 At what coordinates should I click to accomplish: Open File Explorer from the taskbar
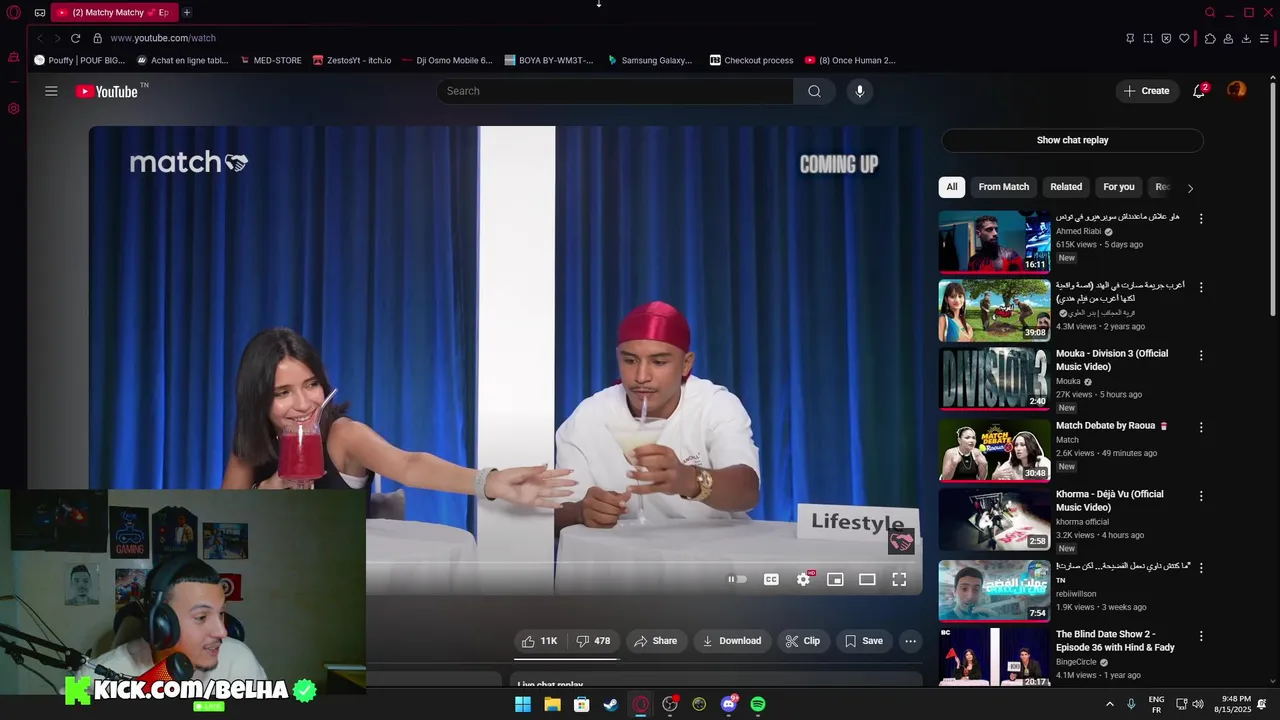(x=552, y=704)
